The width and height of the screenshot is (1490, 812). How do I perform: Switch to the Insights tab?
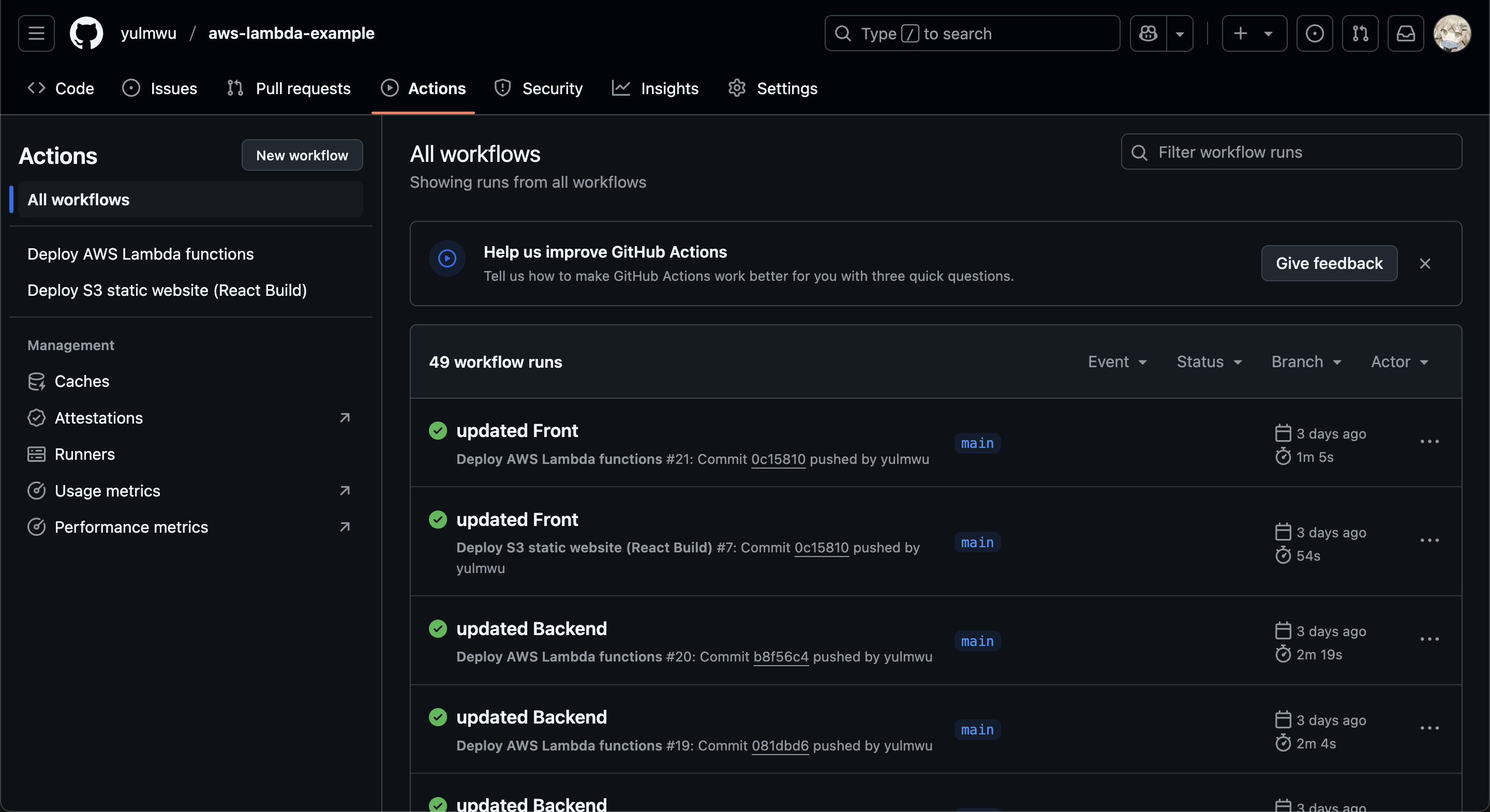[x=655, y=88]
